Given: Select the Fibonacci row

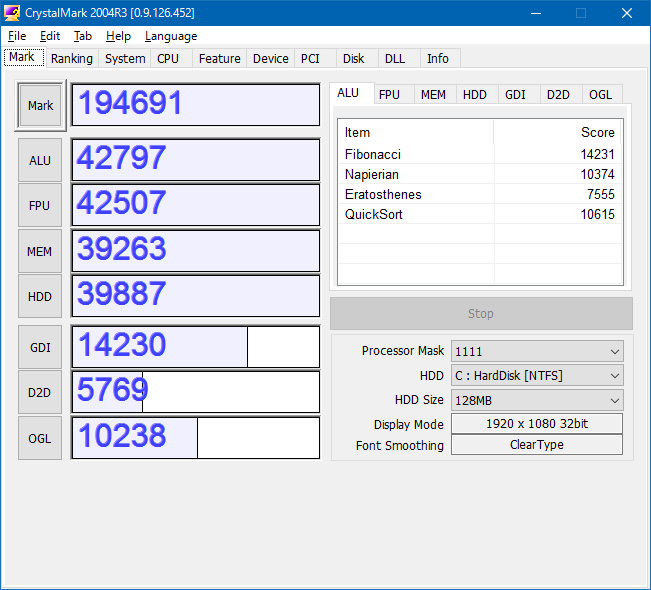Looking at the screenshot, I should [480, 154].
